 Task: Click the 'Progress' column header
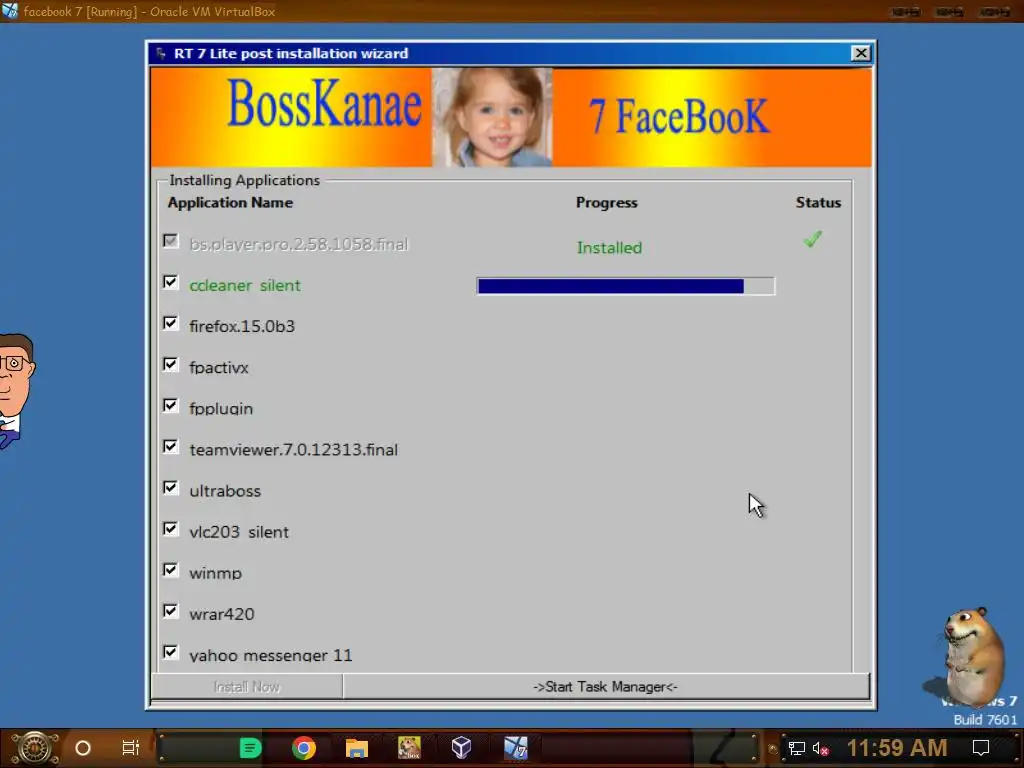click(x=607, y=203)
